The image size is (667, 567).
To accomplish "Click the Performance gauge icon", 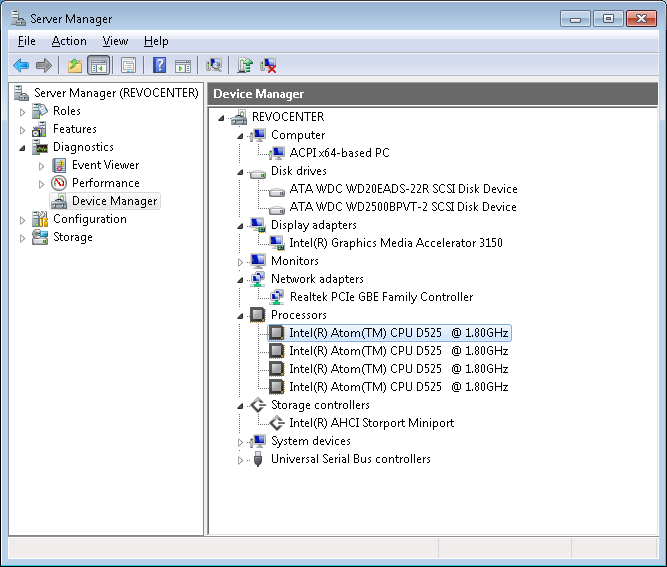I will click(59, 183).
